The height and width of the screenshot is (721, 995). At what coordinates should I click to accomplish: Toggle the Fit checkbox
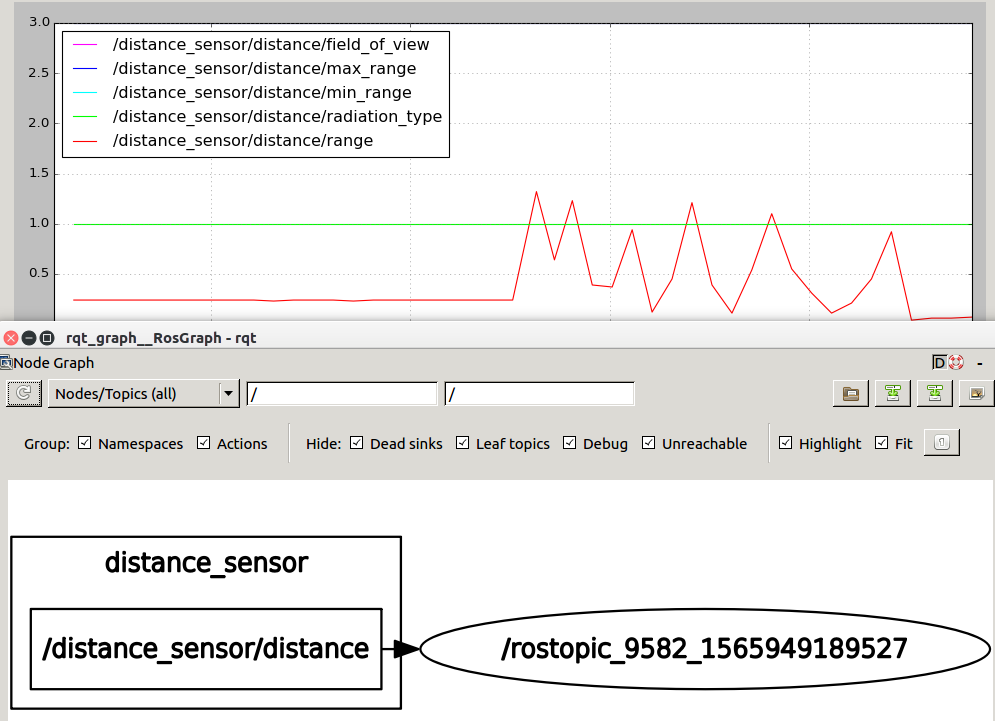(x=881, y=442)
